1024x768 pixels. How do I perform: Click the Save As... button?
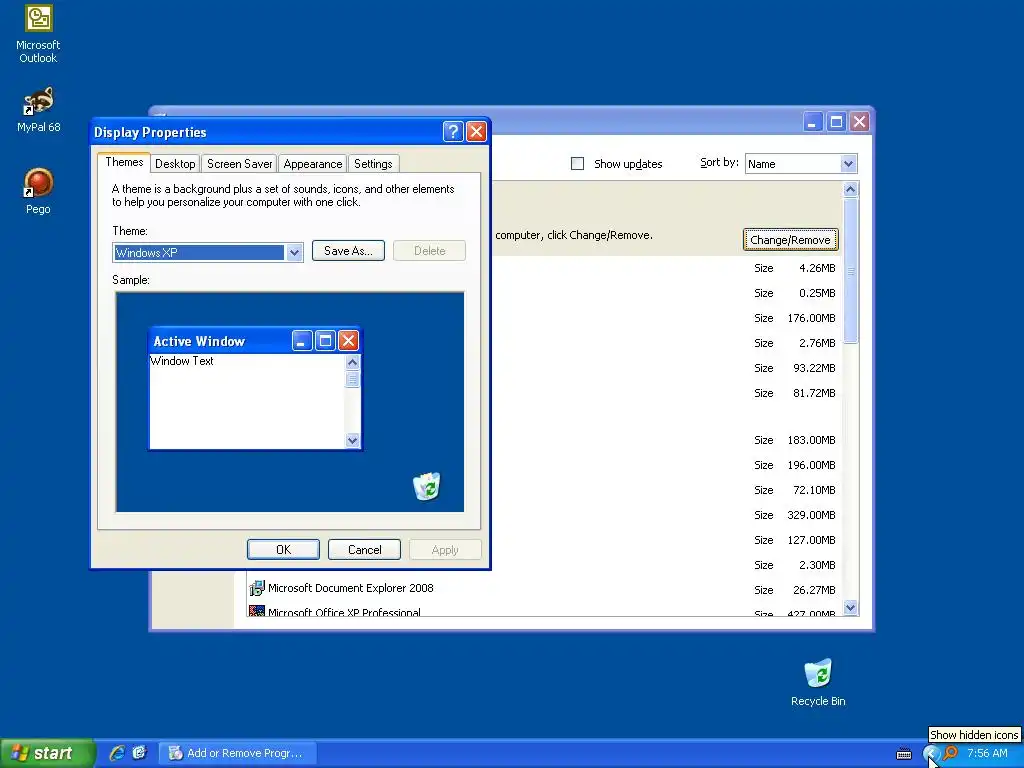[348, 251]
